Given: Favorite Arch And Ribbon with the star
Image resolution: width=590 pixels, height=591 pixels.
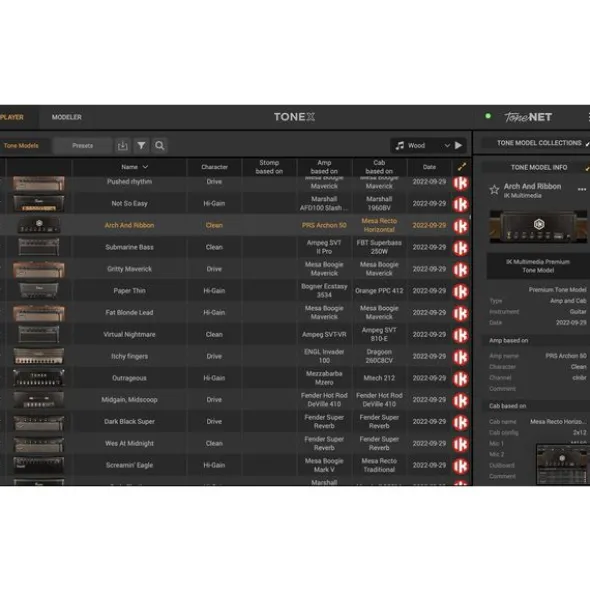Looking at the screenshot, I should (x=494, y=190).
